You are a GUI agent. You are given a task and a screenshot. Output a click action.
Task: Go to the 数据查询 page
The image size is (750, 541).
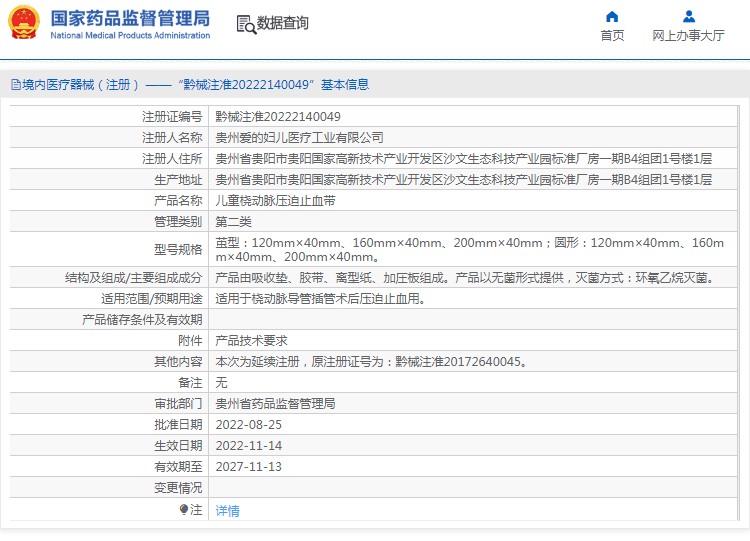pyautogui.click(x=282, y=23)
